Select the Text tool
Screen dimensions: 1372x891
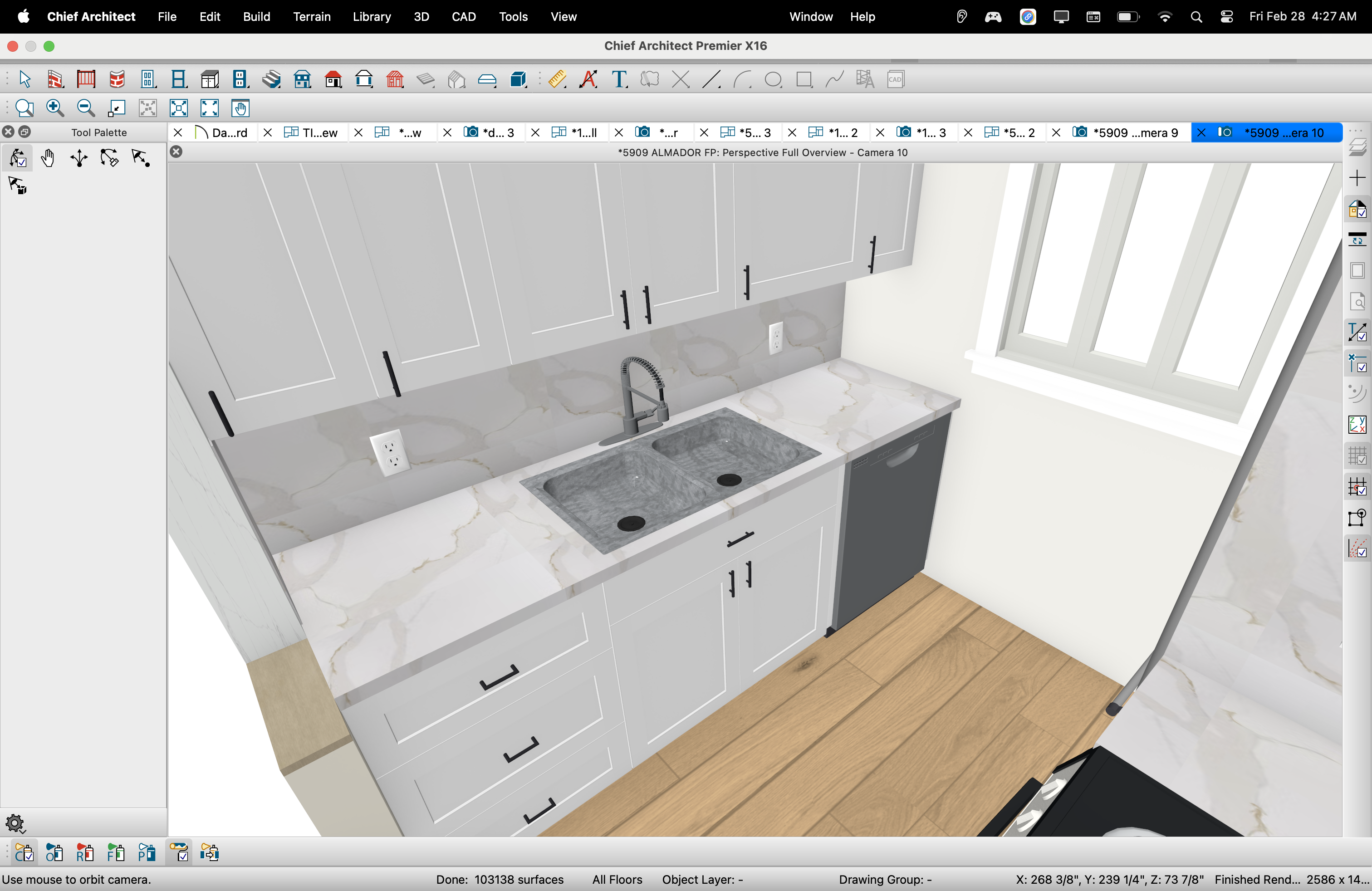click(619, 79)
